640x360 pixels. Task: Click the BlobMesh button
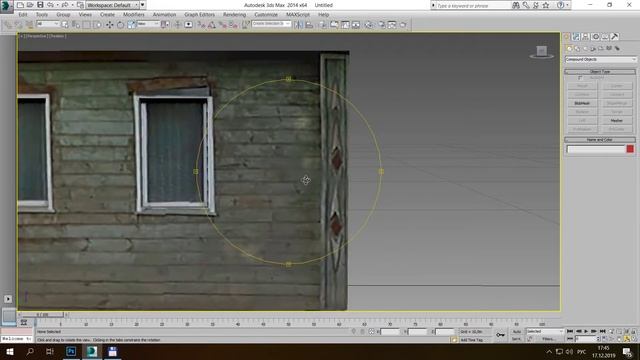[x=582, y=103]
